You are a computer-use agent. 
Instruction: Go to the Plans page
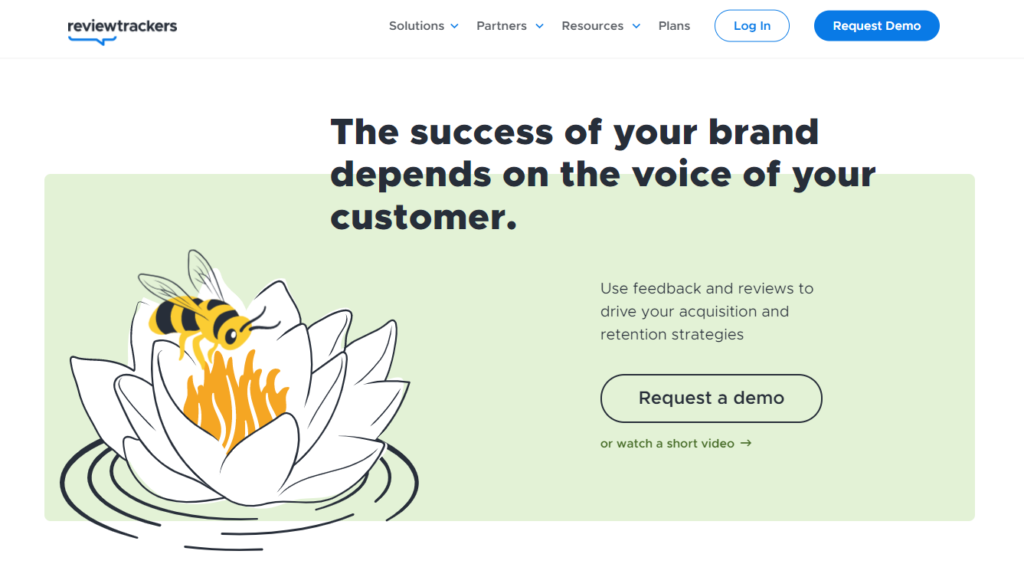(x=674, y=26)
